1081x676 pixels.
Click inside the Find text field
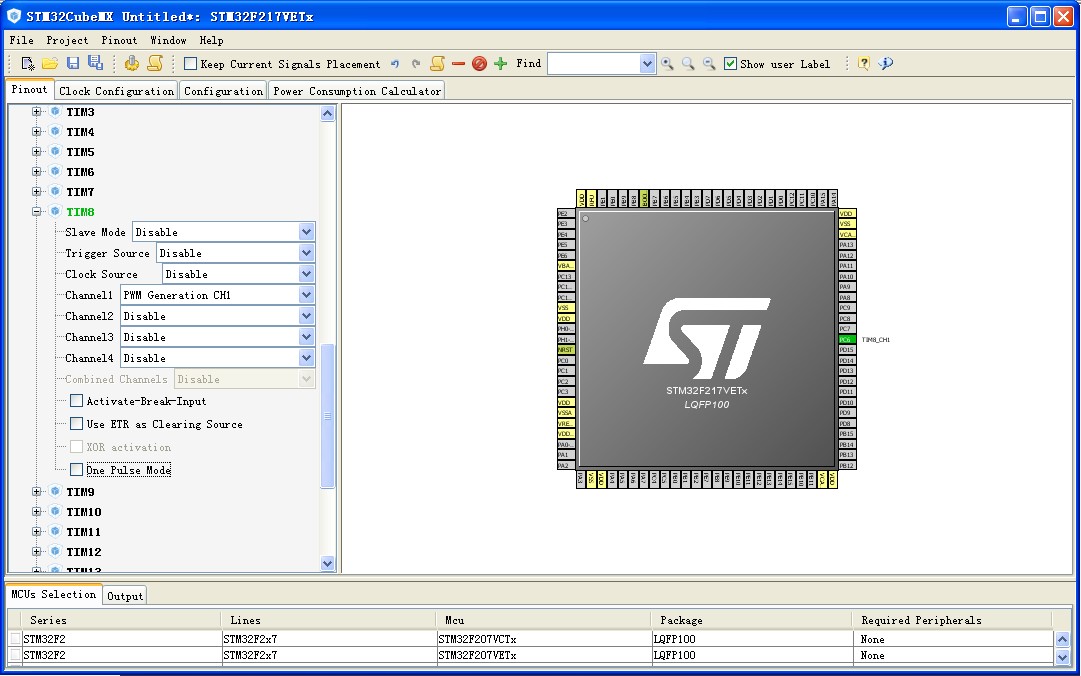click(594, 64)
